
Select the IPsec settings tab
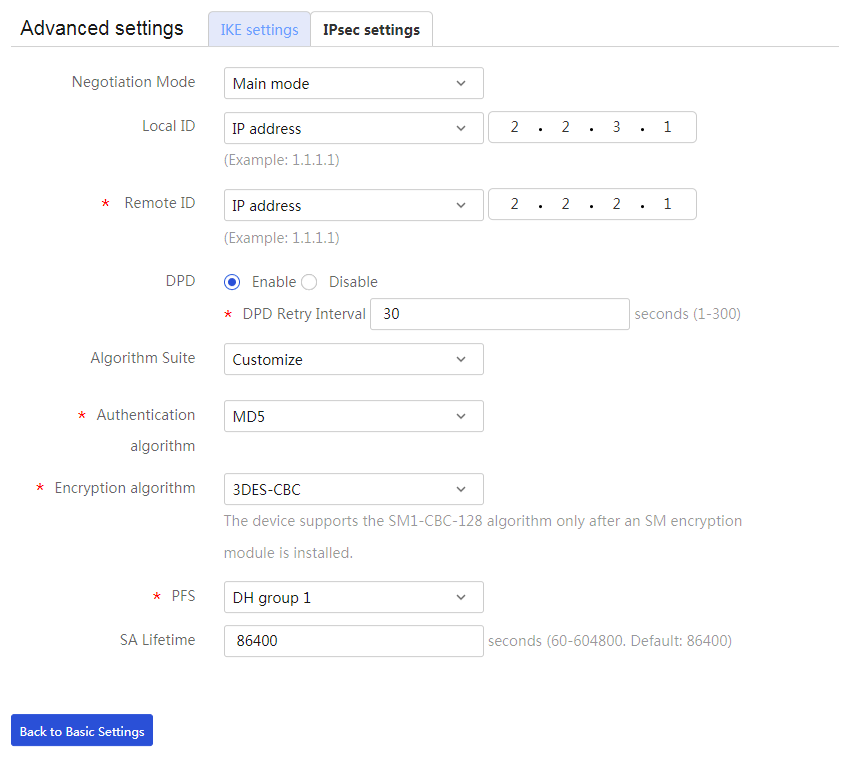pyautogui.click(x=371, y=29)
